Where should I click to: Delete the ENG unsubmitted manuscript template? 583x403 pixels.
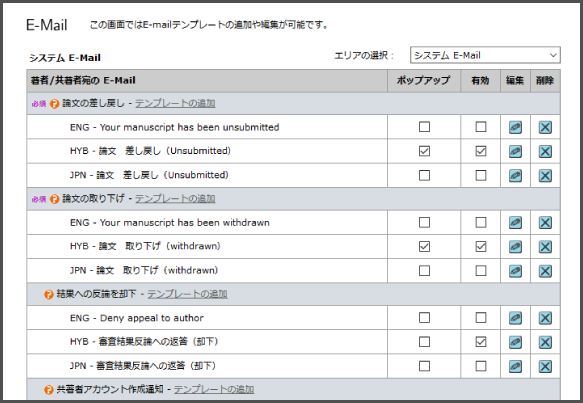(x=545, y=128)
